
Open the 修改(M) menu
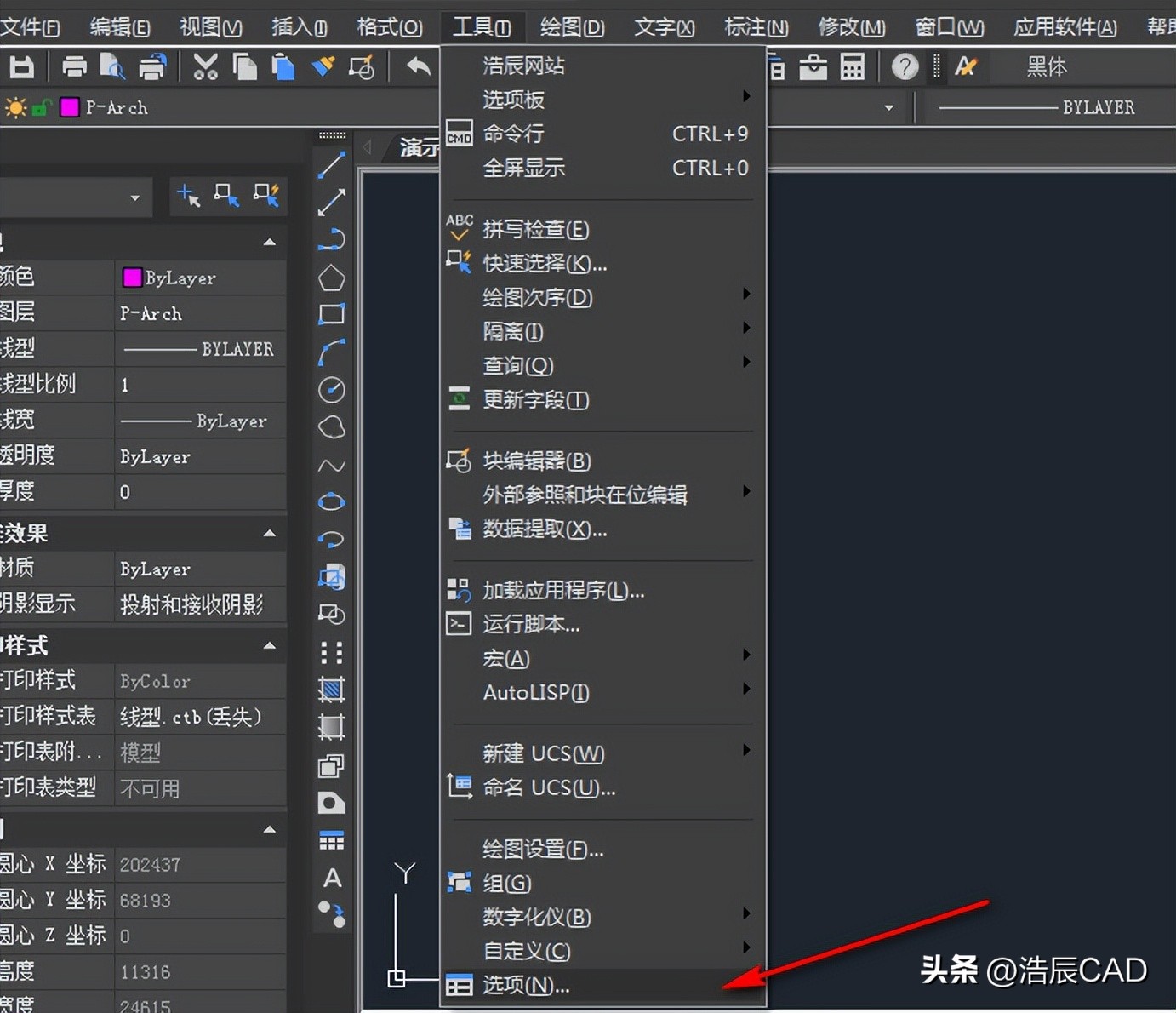[850, 26]
